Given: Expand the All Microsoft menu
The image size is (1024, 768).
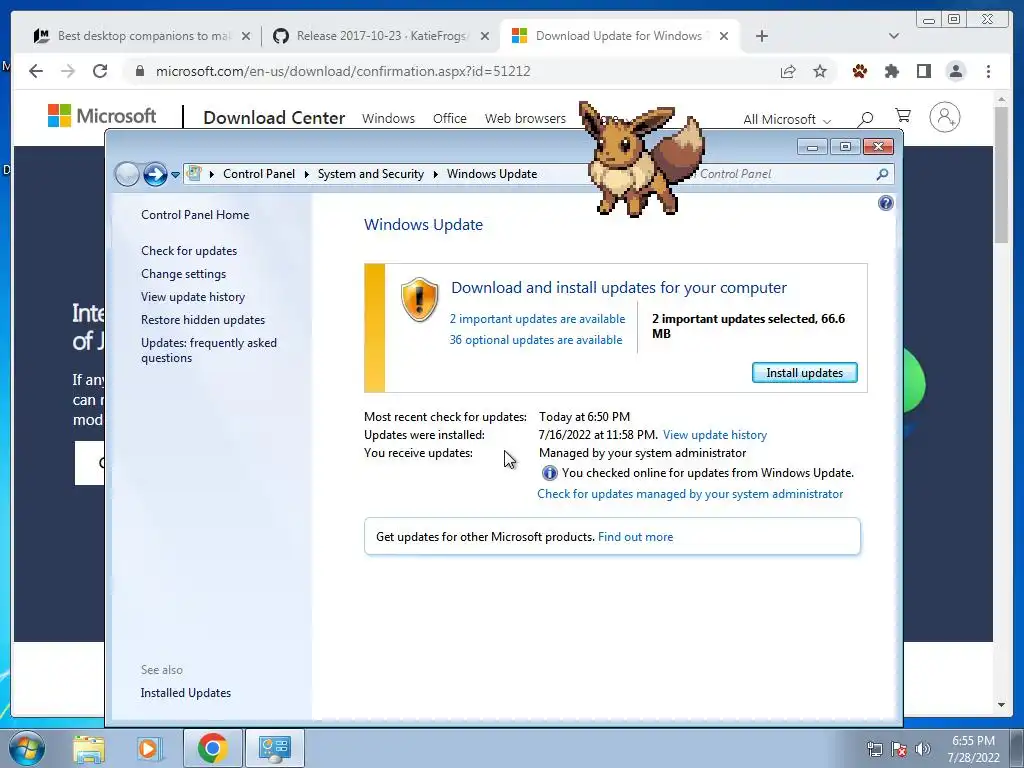Looking at the screenshot, I should (x=787, y=119).
